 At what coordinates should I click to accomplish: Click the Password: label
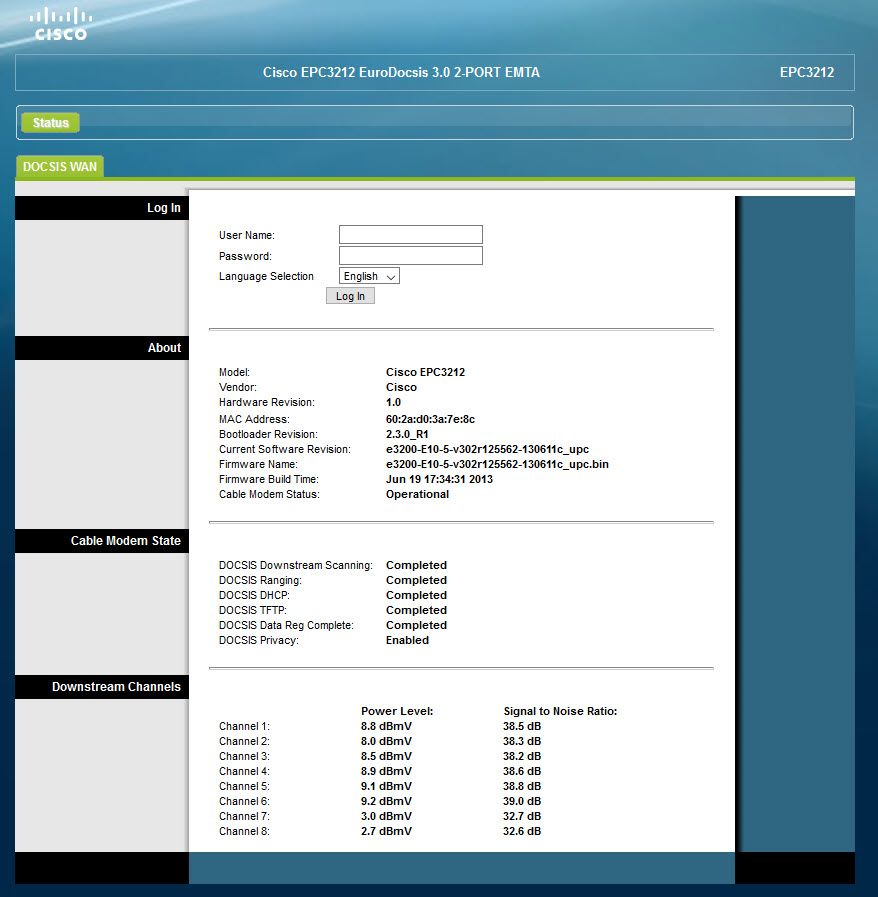(x=245, y=256)
